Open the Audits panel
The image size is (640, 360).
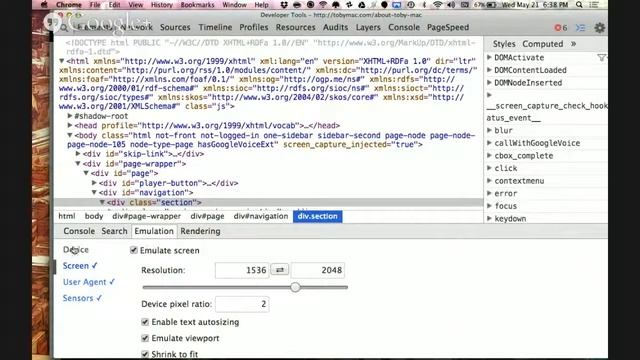click(x=336, y=27)
